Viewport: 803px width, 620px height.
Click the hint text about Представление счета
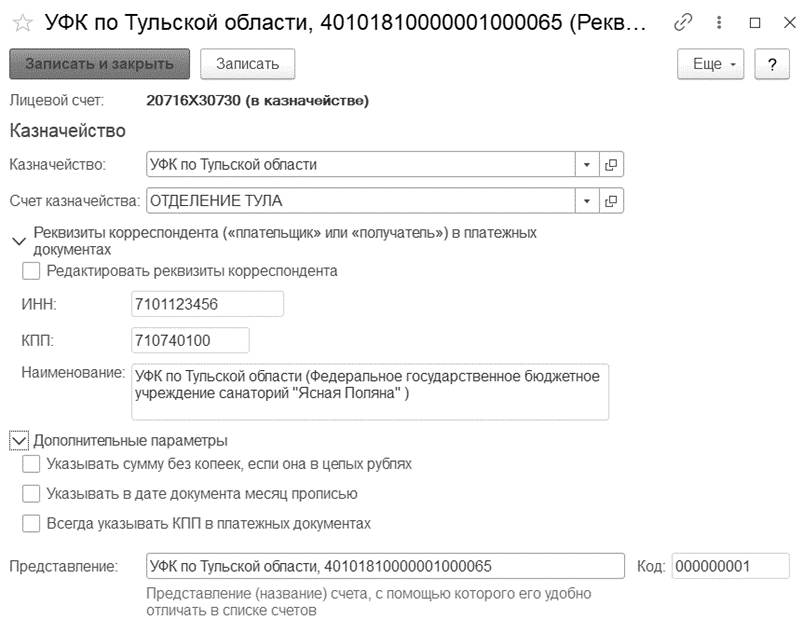(369, 602)
